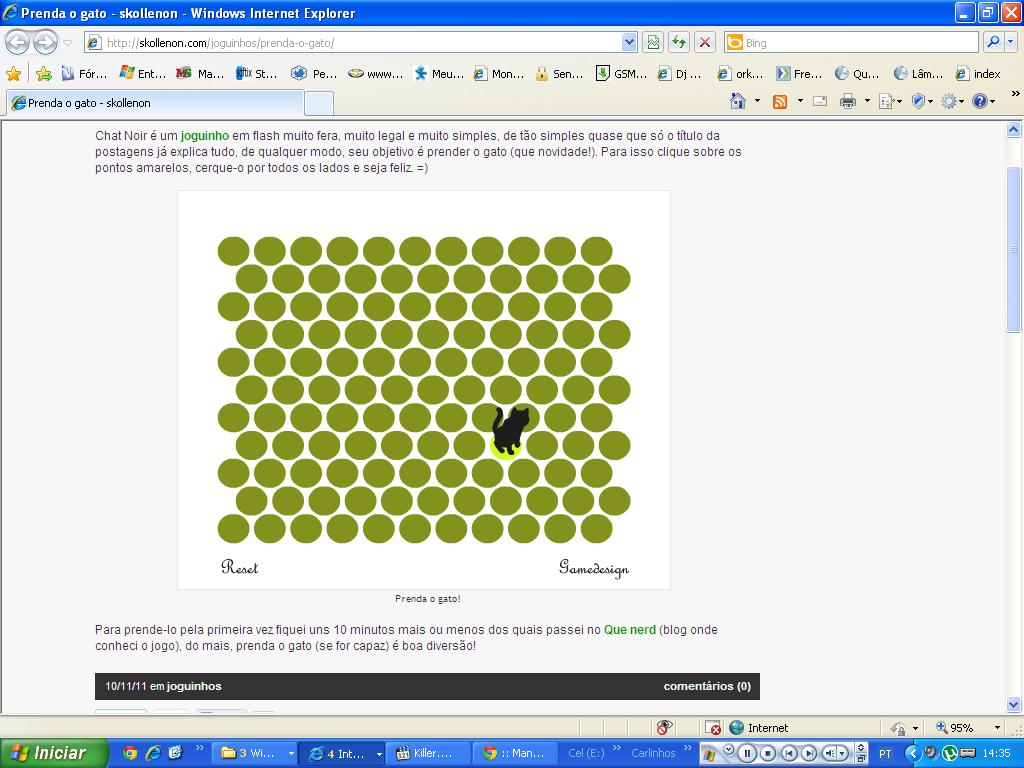Stop loading with the red X icon
Viewport: 1024px width, 768px height.
click(x=705, y=43)
